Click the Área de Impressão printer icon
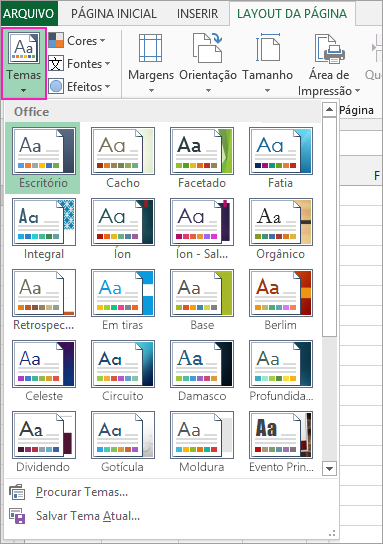Viewport: 383px width, 544px height. tap(329, 49)
